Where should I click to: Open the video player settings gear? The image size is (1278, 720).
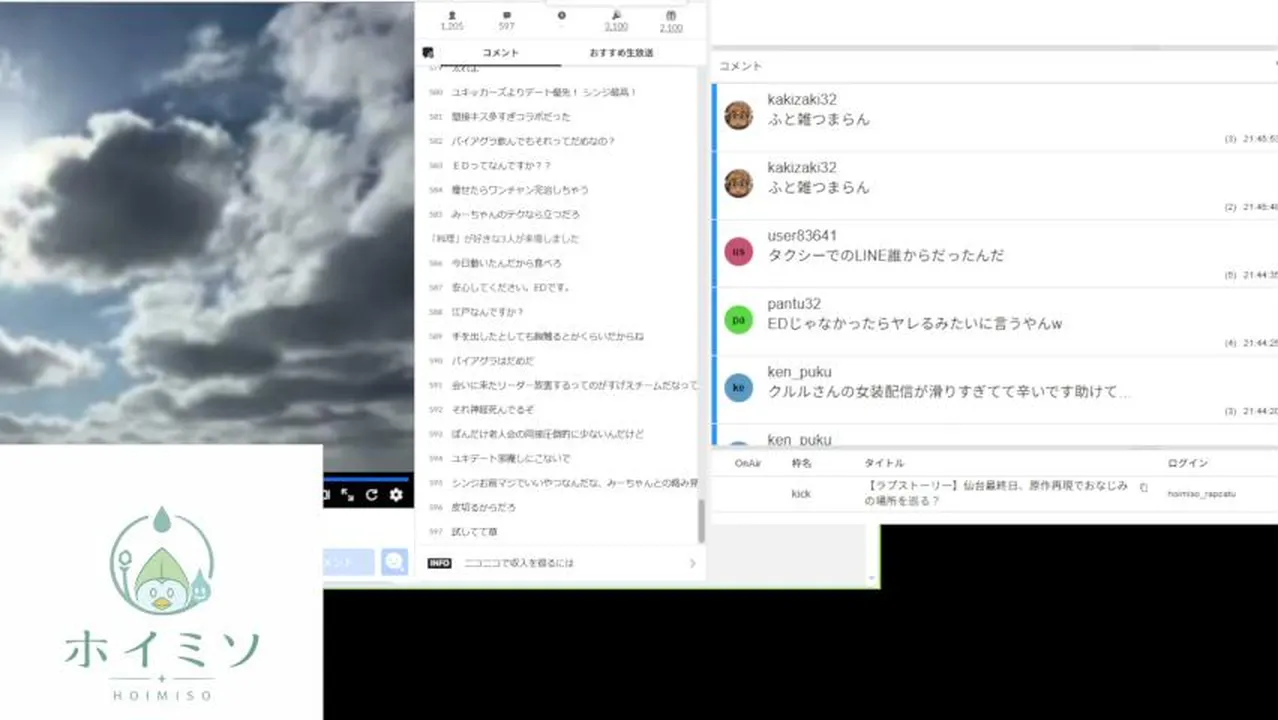point(396,495)
